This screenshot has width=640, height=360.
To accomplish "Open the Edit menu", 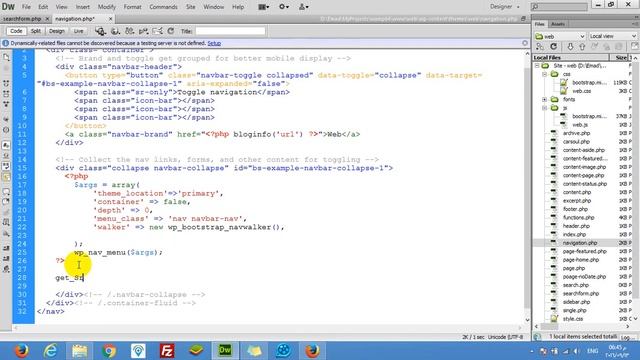I will (43, 7).
